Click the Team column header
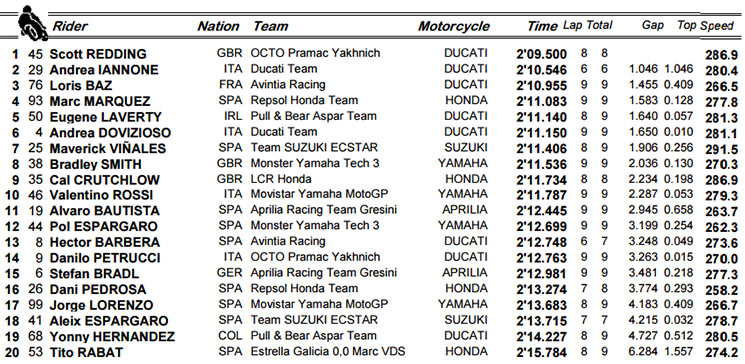Image resolution: width=745 pixels, height=364 pixels. coord(270,26)
